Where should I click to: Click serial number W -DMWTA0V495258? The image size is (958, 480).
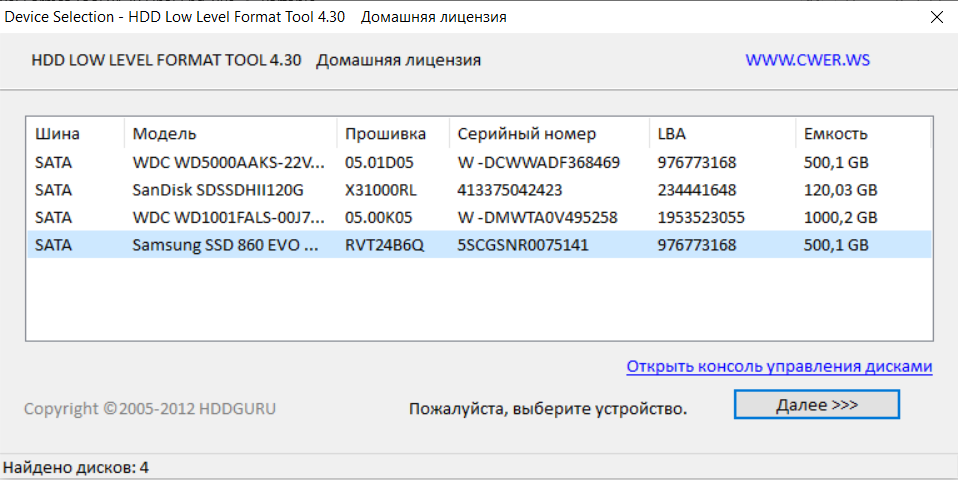pos(537,217)
